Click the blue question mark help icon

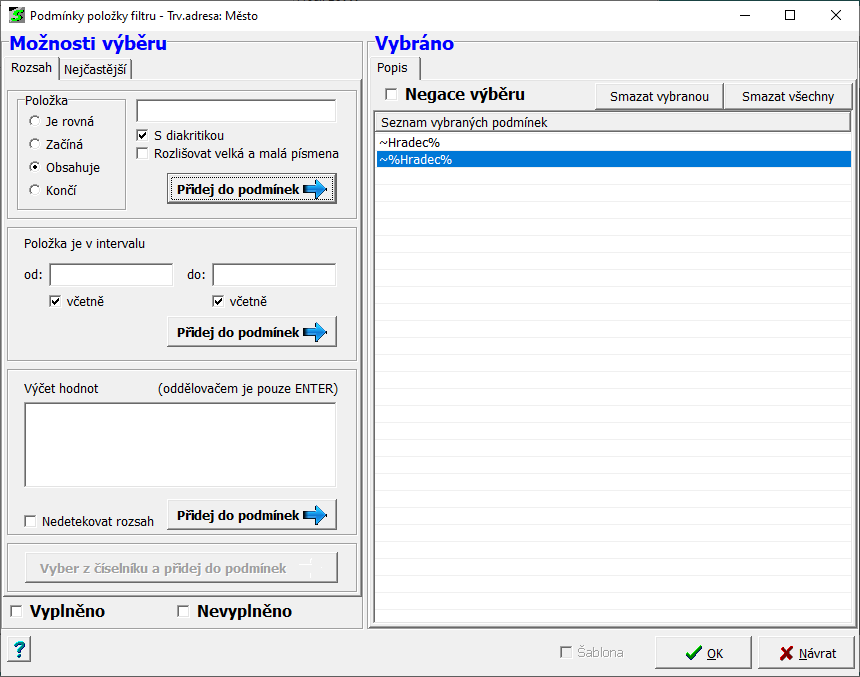pyautogui.click(x=19, y=650)
